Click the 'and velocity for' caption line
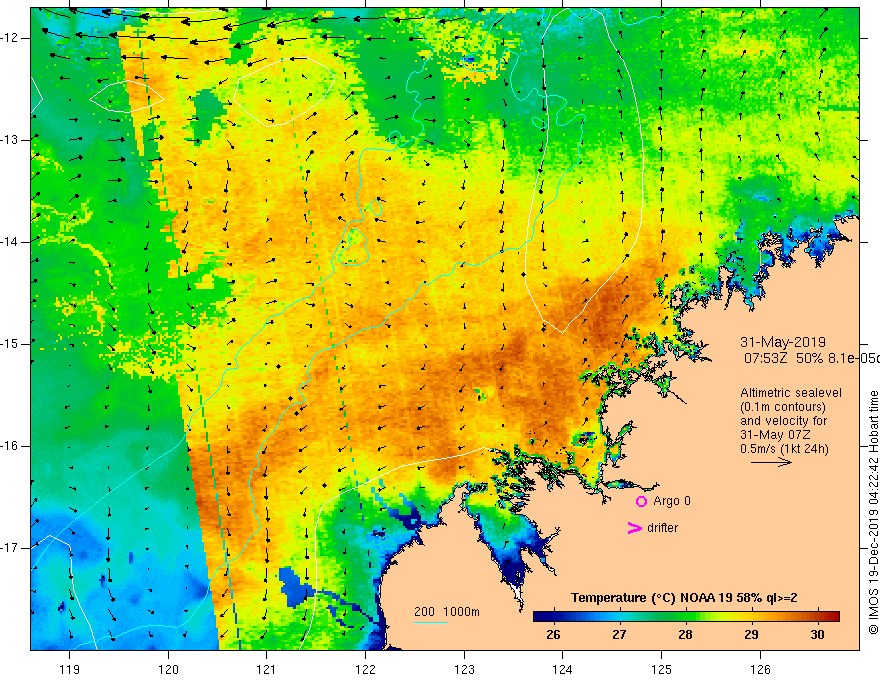Viewport: 880px width, 680px height. click(x=783, y=421)
